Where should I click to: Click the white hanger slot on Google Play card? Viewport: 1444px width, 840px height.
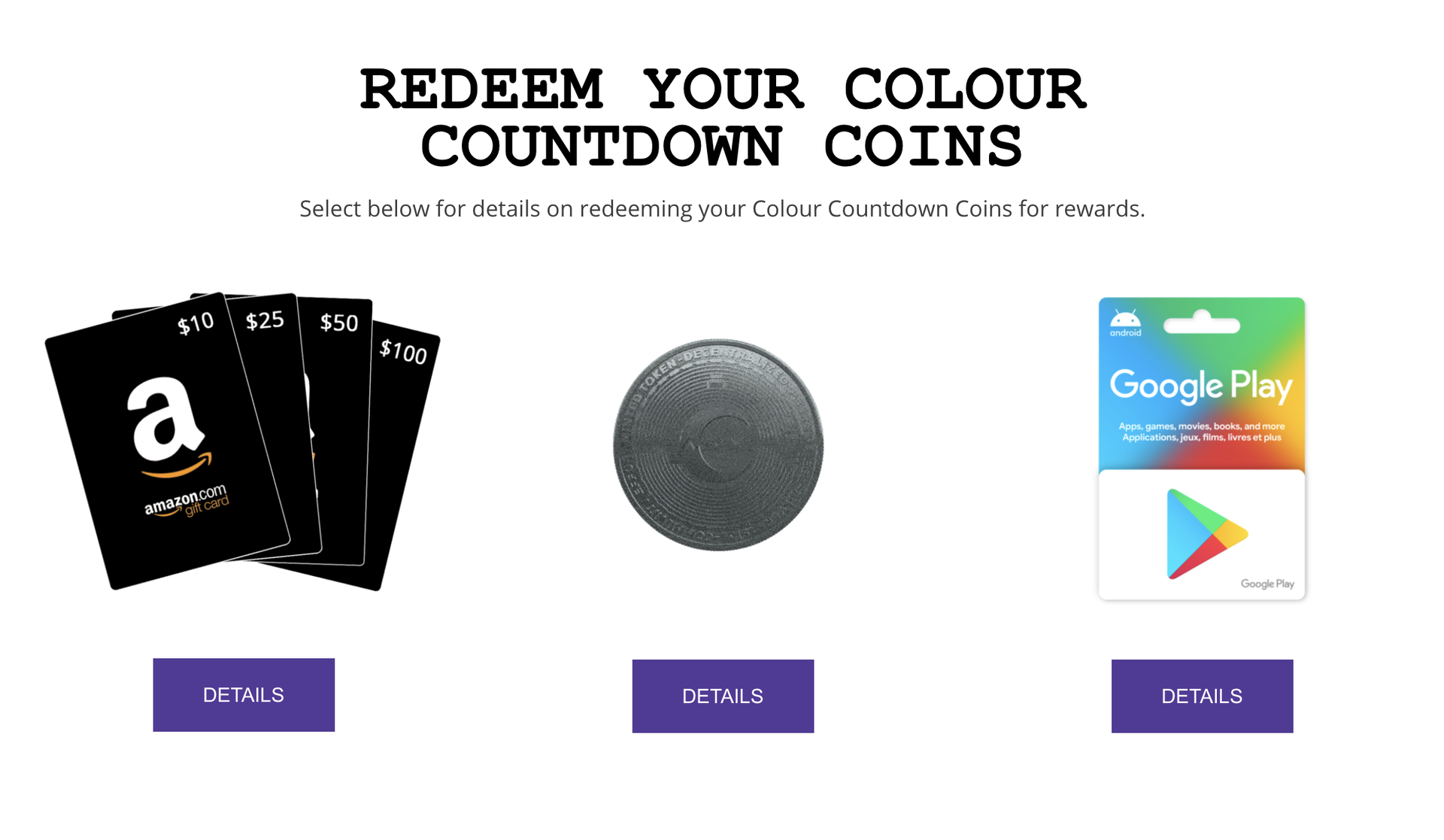coord(1202,323)
